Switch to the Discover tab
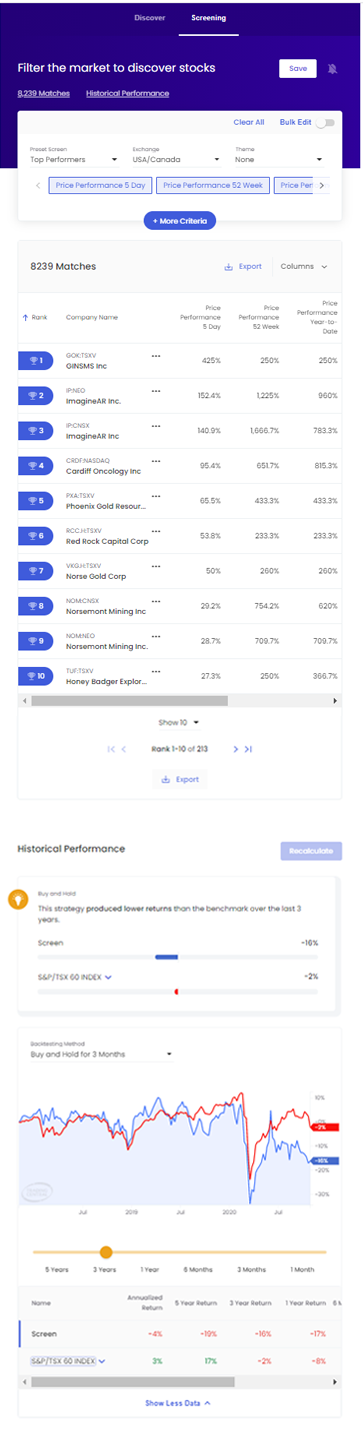363x1431 pixels. [149, 17]
